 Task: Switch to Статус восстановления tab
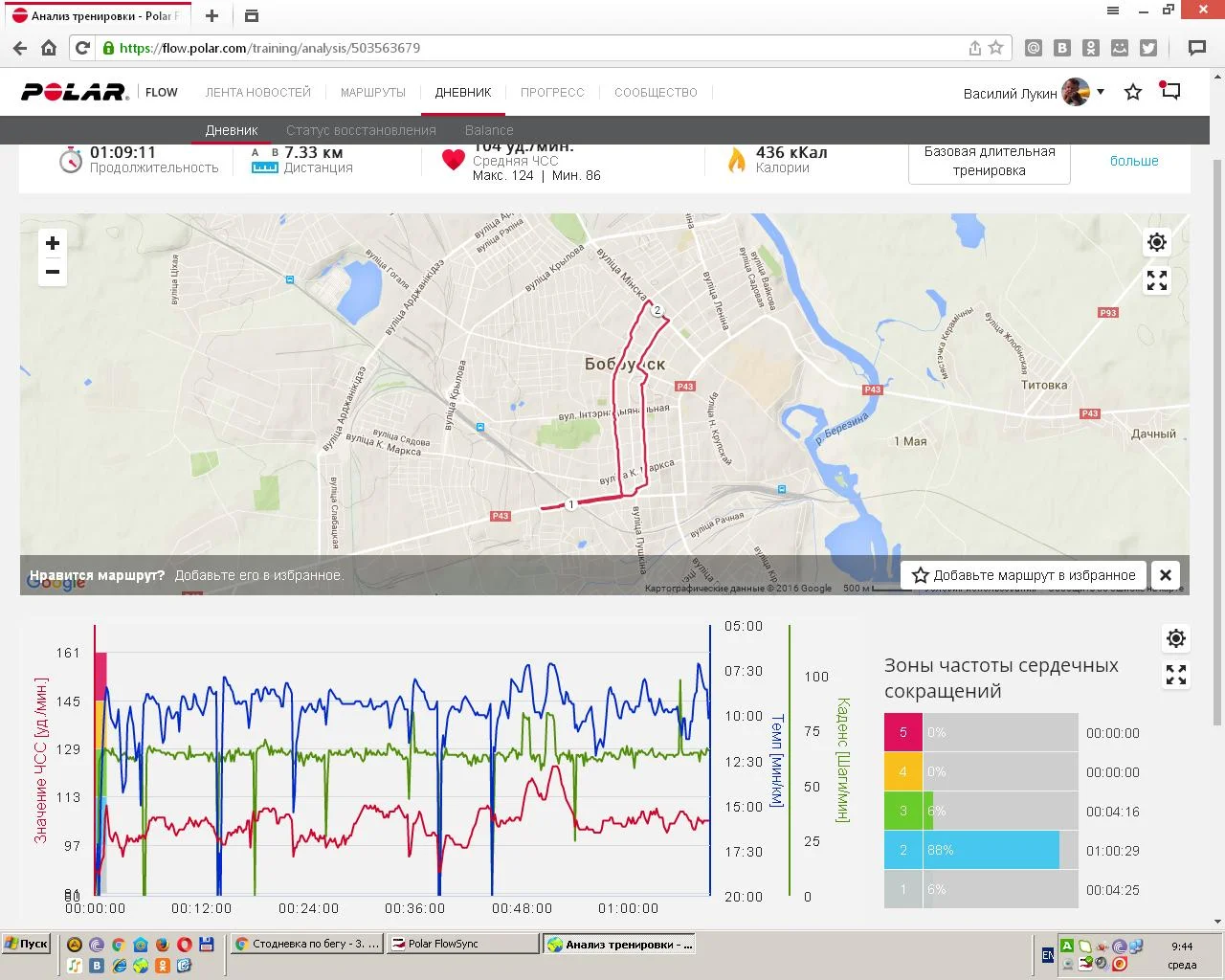coord(361,130)
